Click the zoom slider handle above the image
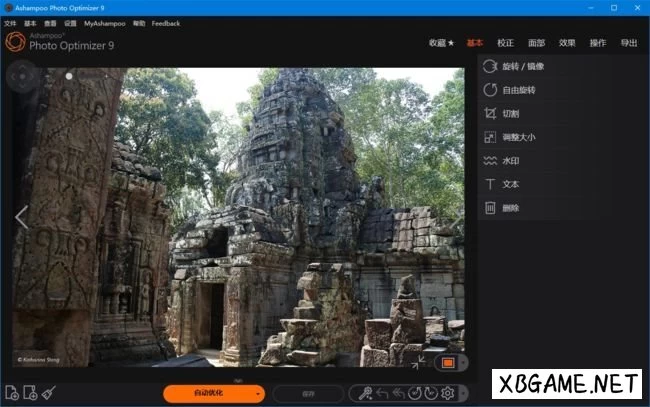650x407 pixels. (69, 75)
